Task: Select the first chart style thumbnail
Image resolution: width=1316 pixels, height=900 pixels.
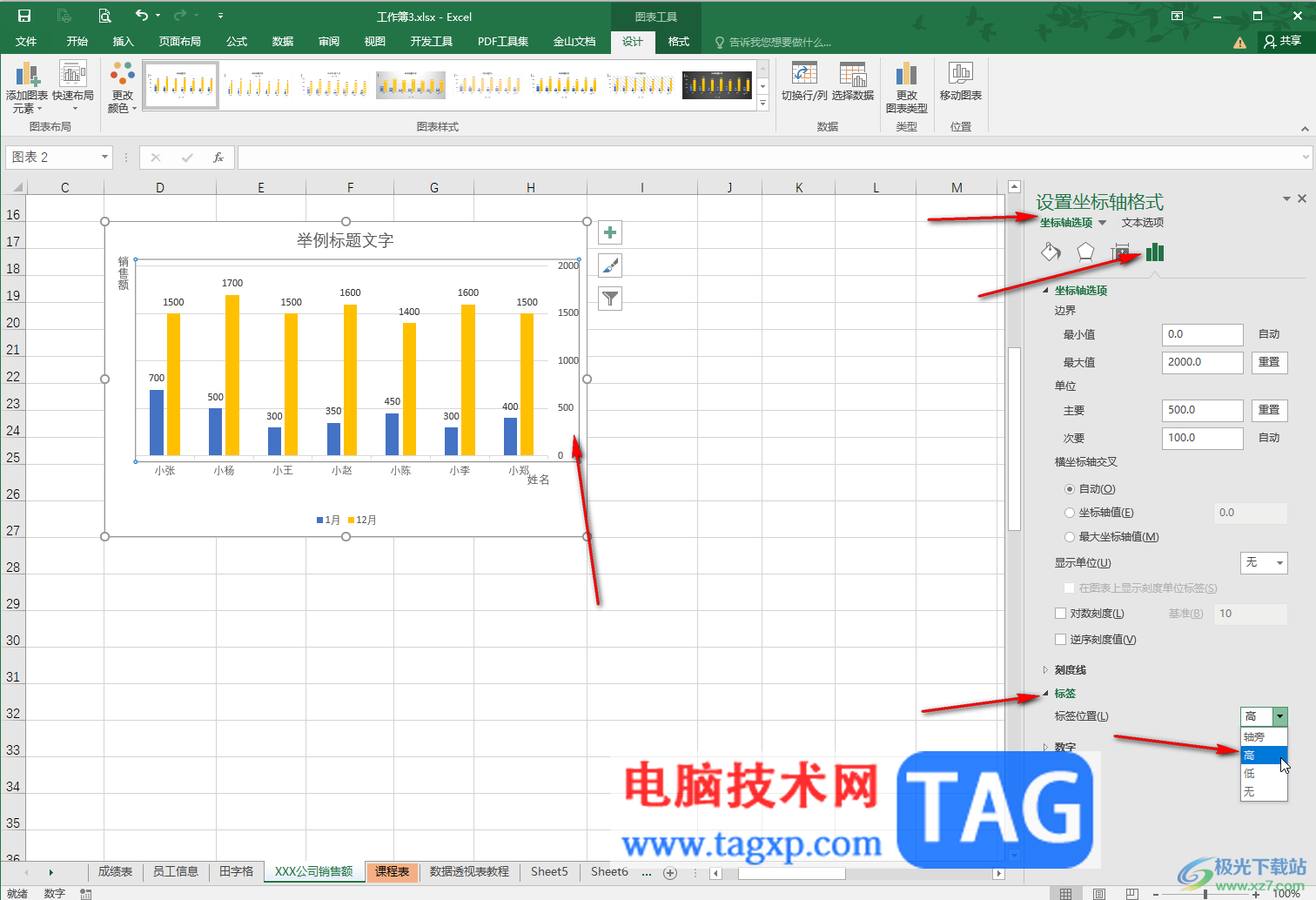Action: (181, 84)
